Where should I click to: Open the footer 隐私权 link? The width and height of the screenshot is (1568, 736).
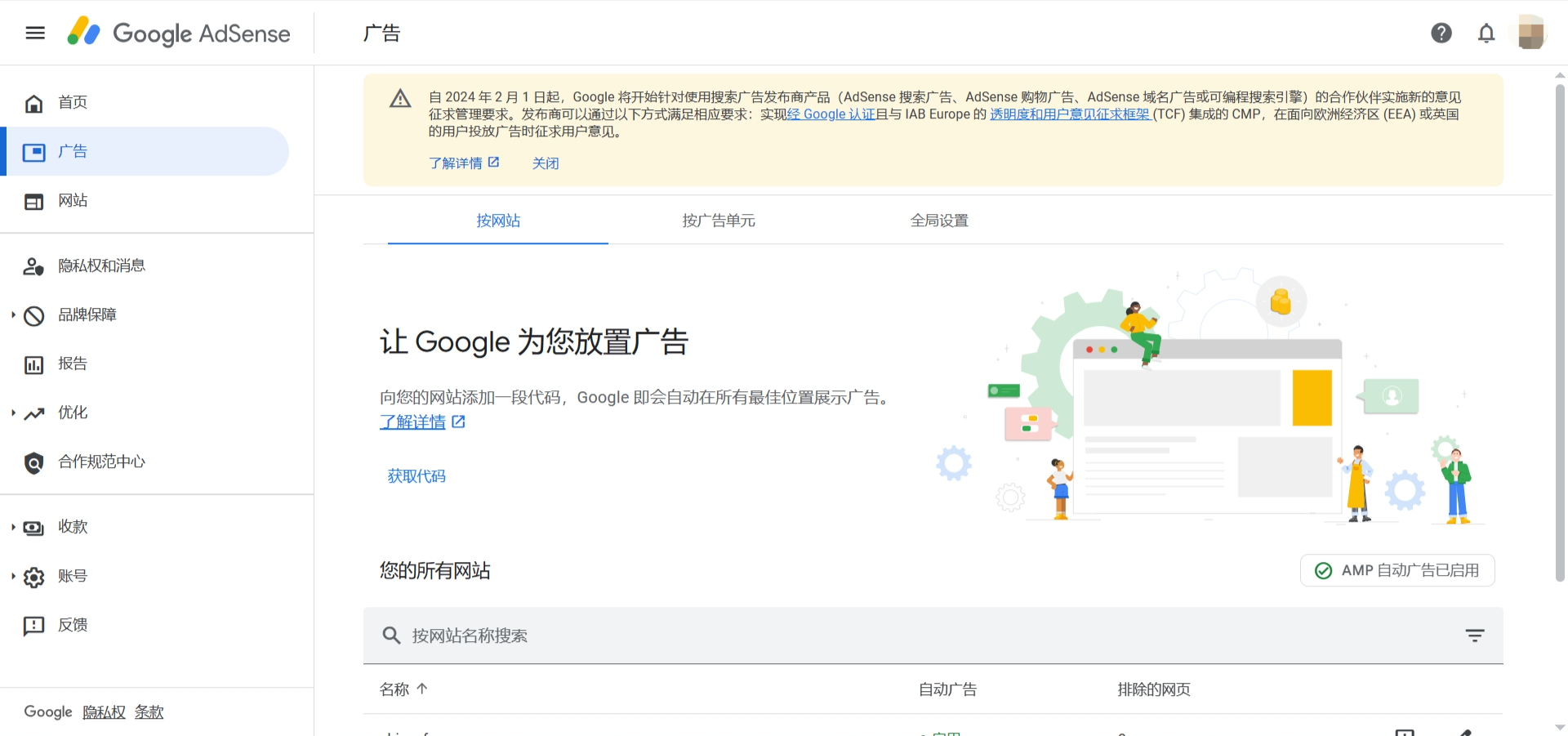click(105, 711)
